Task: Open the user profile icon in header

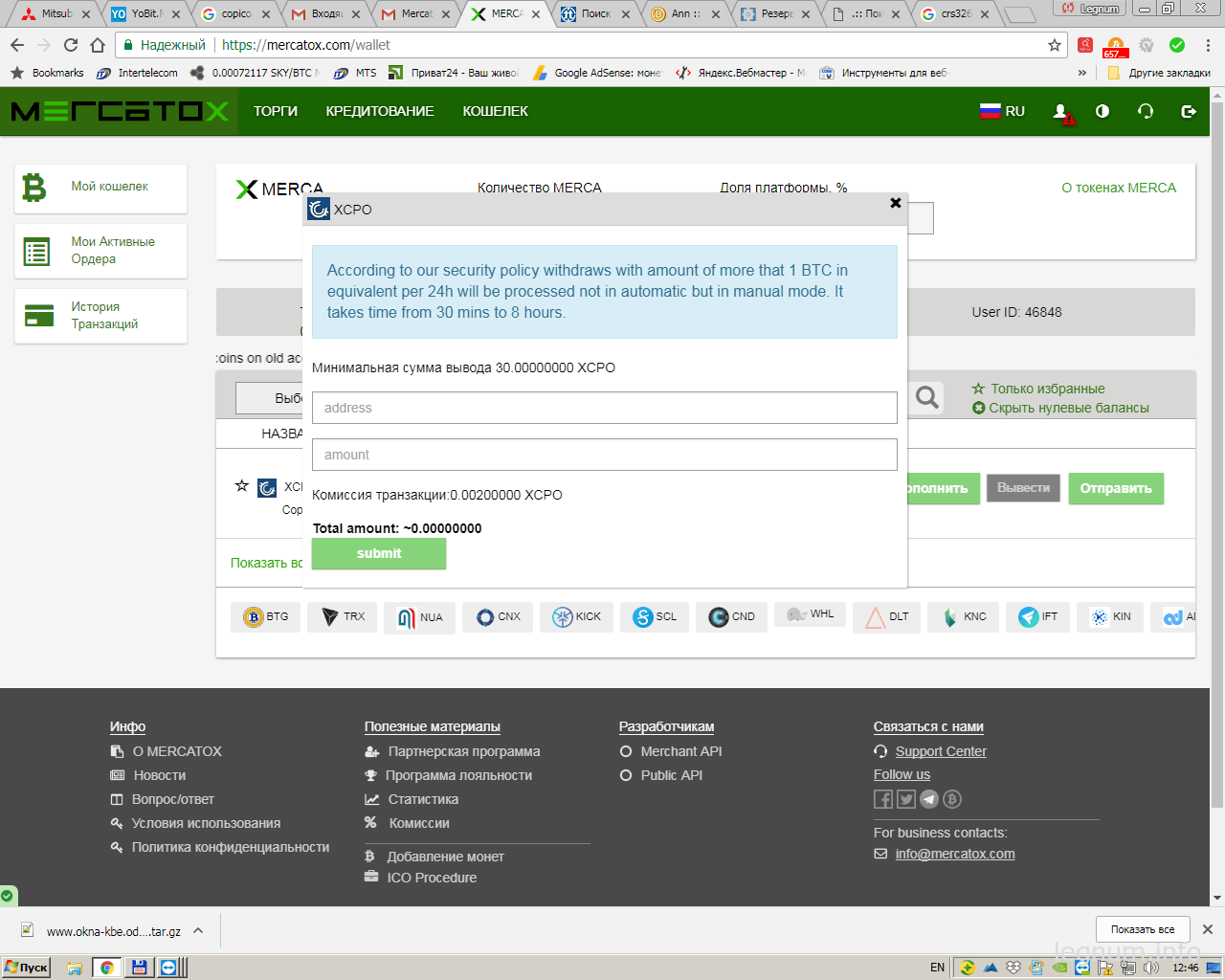Action: pos(1061,112)
